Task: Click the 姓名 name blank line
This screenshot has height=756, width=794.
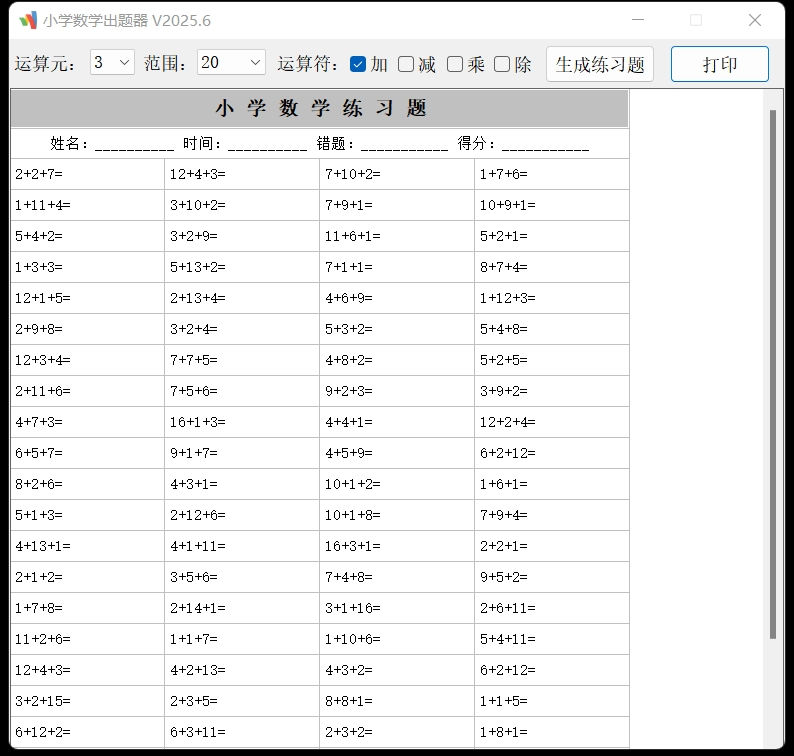Action: click(134, 145)
